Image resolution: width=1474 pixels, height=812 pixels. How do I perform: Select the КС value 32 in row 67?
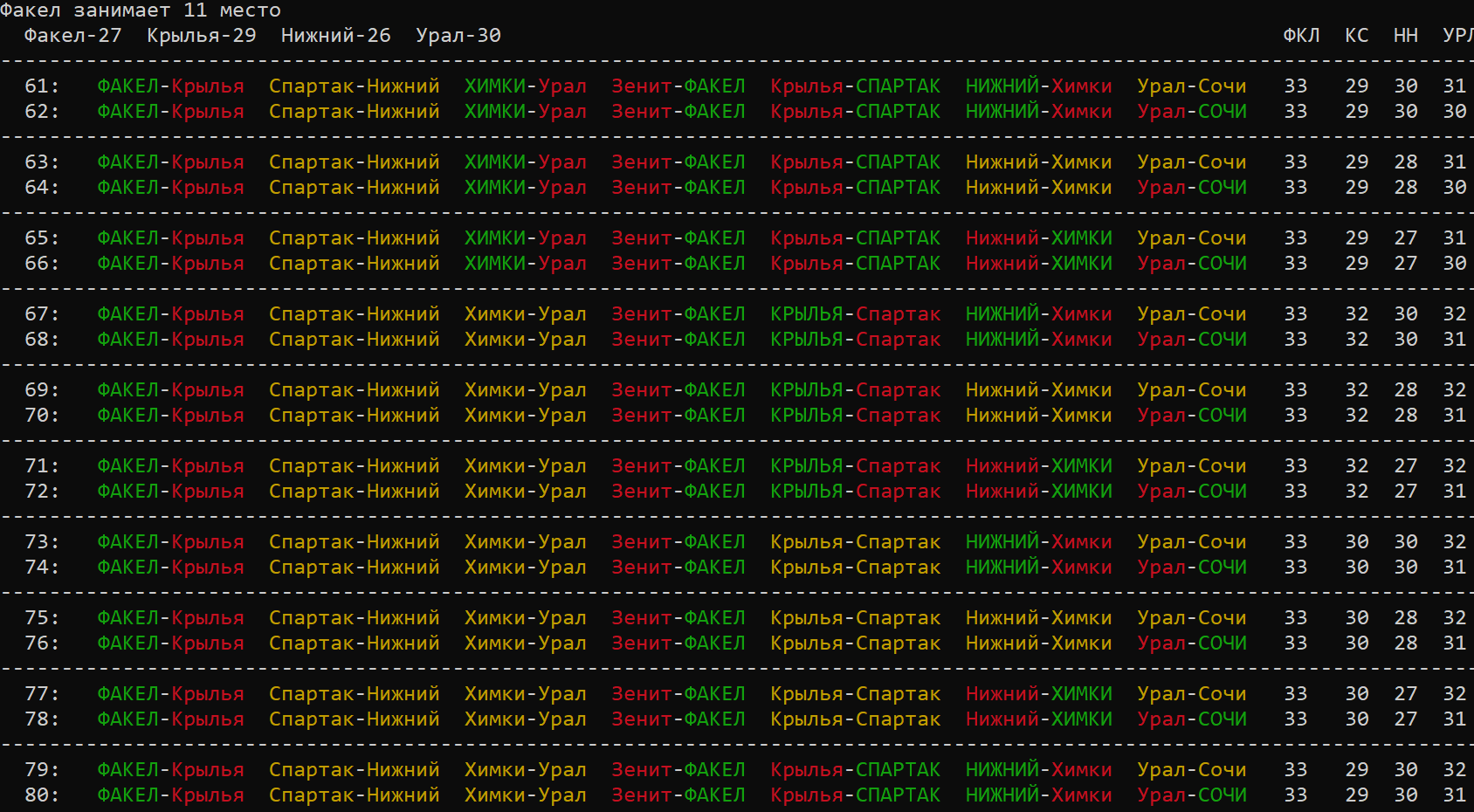pos(1357,314)
